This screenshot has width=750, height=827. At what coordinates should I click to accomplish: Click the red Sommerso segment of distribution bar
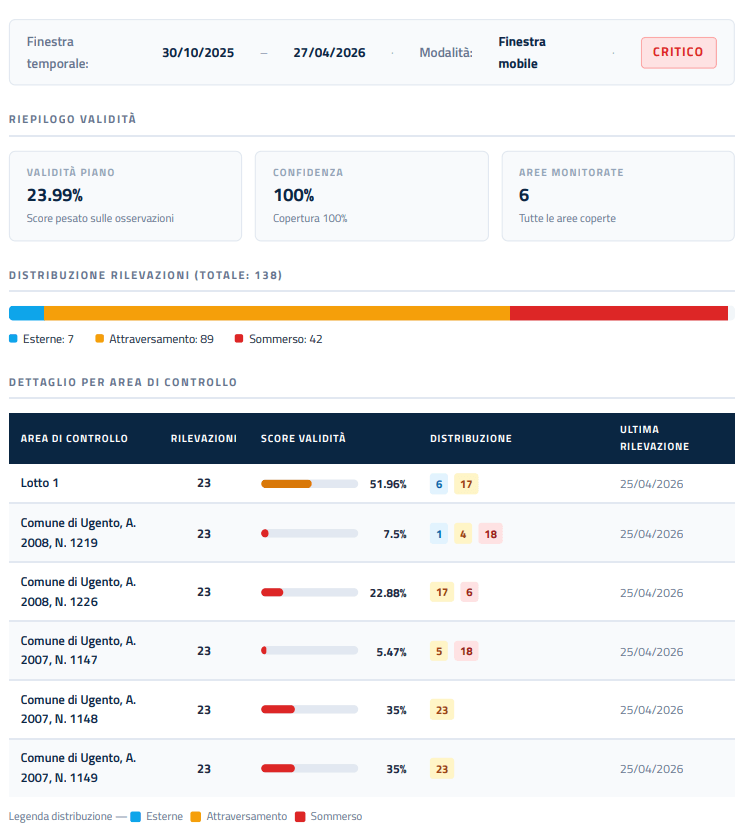[x=618, y=313]
